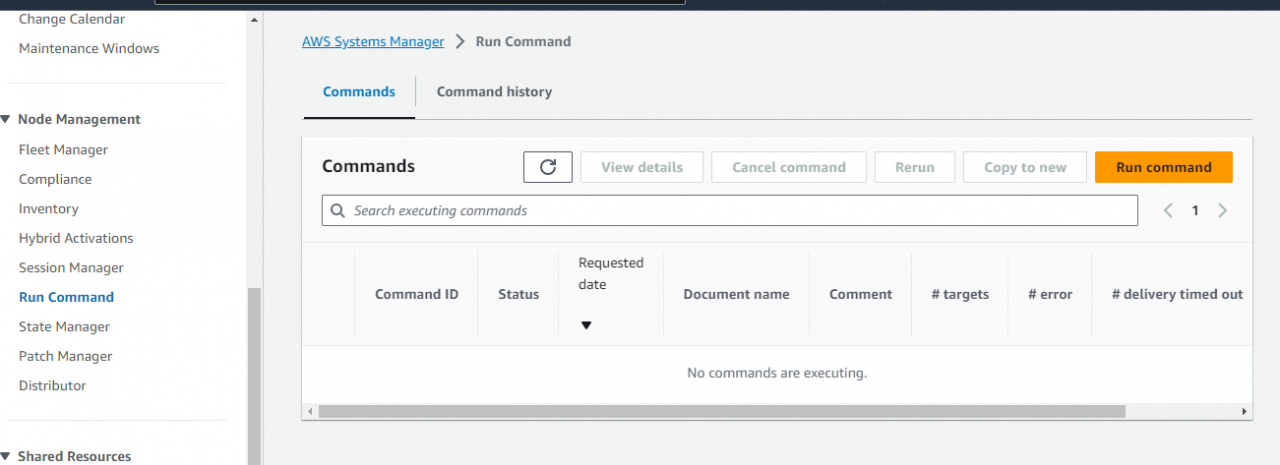Open Fleet Manager in sidebar
The image size is (1280, 465).
pyautogui.click(x=63, y=150)
